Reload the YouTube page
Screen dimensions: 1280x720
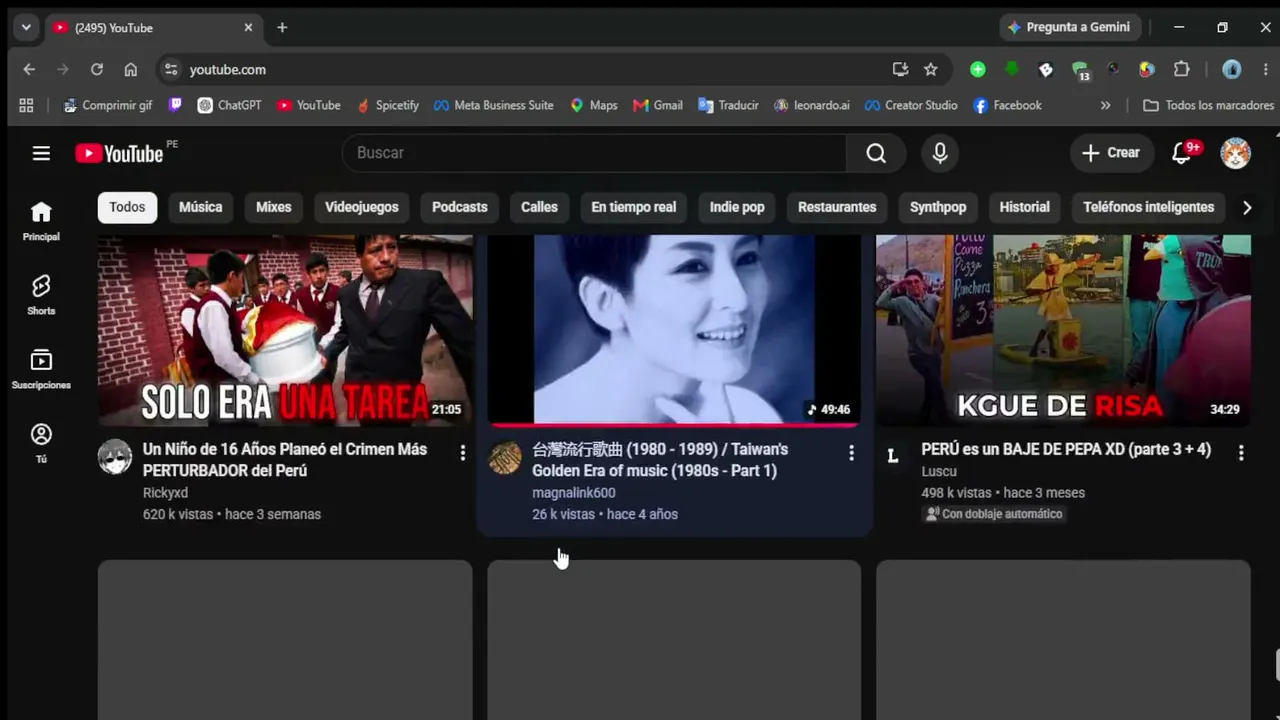[97, 69]
